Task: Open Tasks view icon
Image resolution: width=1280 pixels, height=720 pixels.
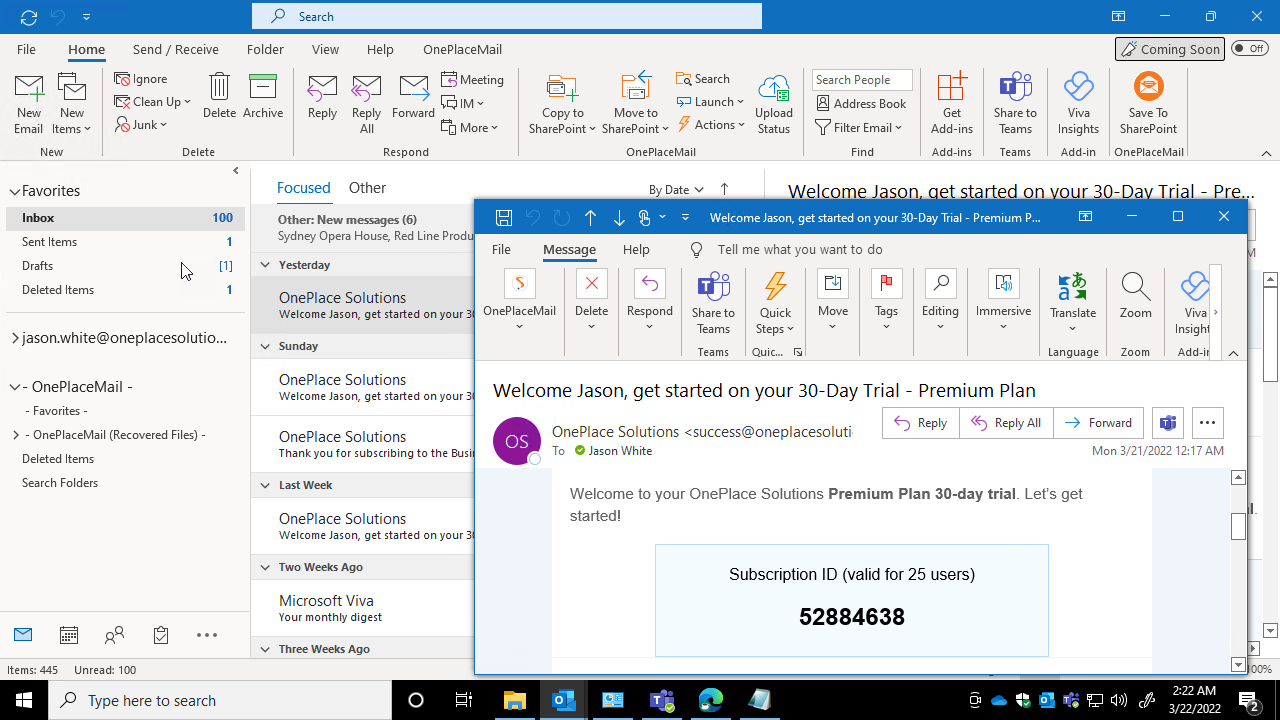Action: [x=161, y=635]
